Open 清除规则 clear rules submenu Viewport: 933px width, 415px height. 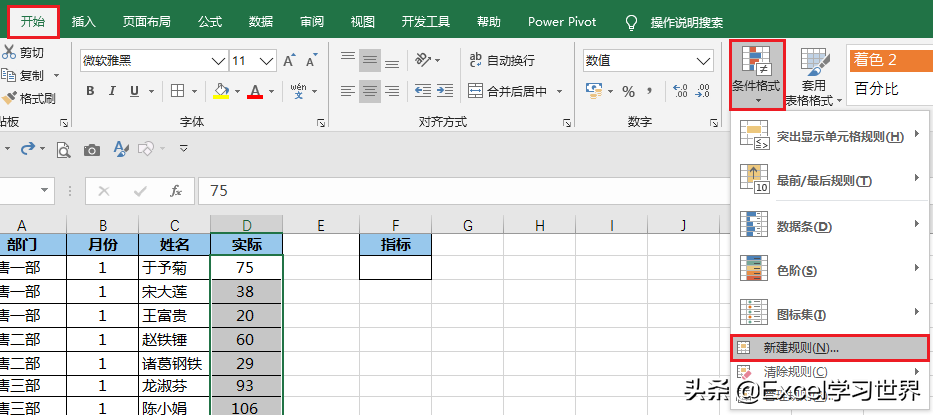click(829, 372)
